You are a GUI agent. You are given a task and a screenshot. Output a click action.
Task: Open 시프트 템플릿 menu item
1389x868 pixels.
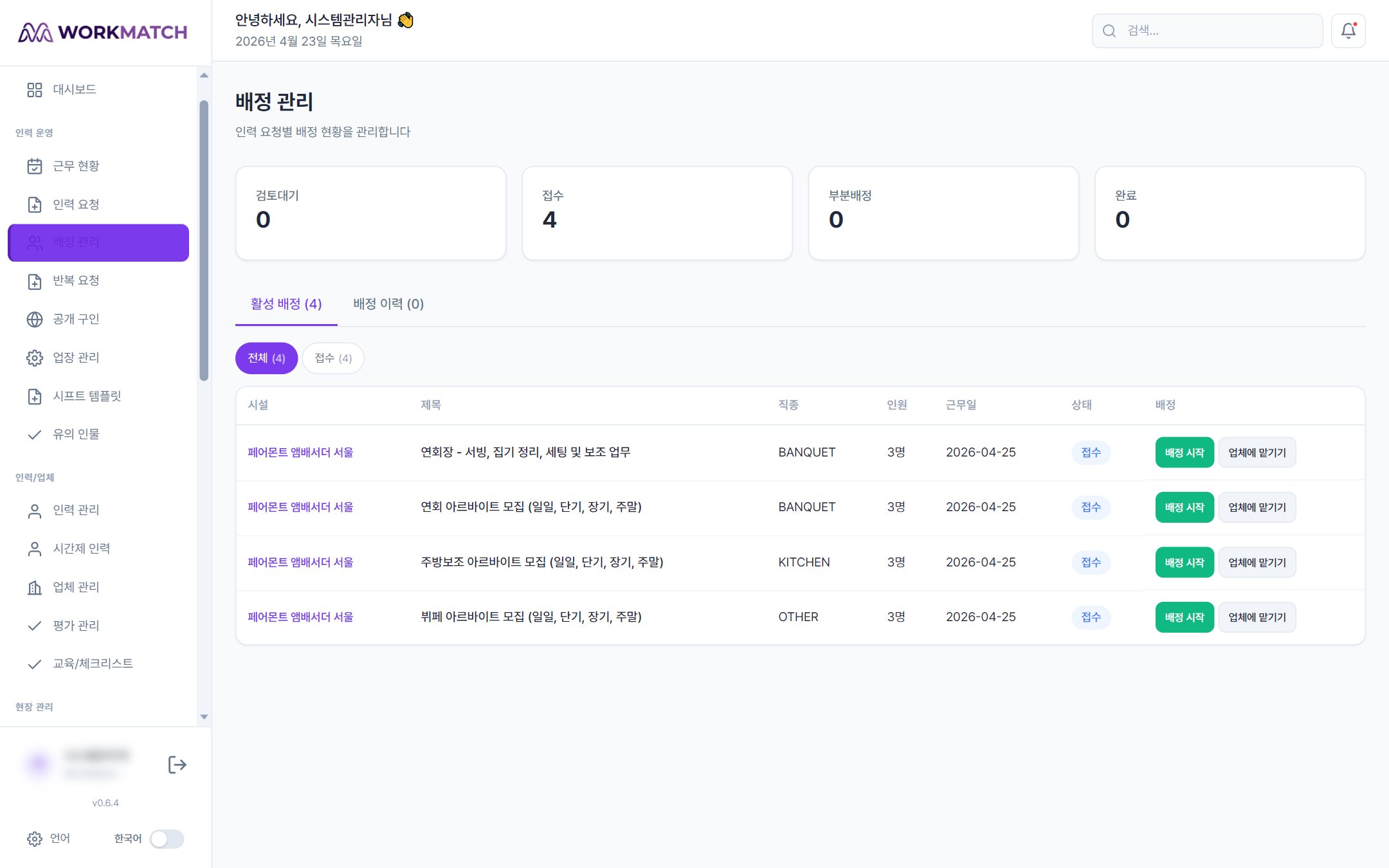point(98,396)
